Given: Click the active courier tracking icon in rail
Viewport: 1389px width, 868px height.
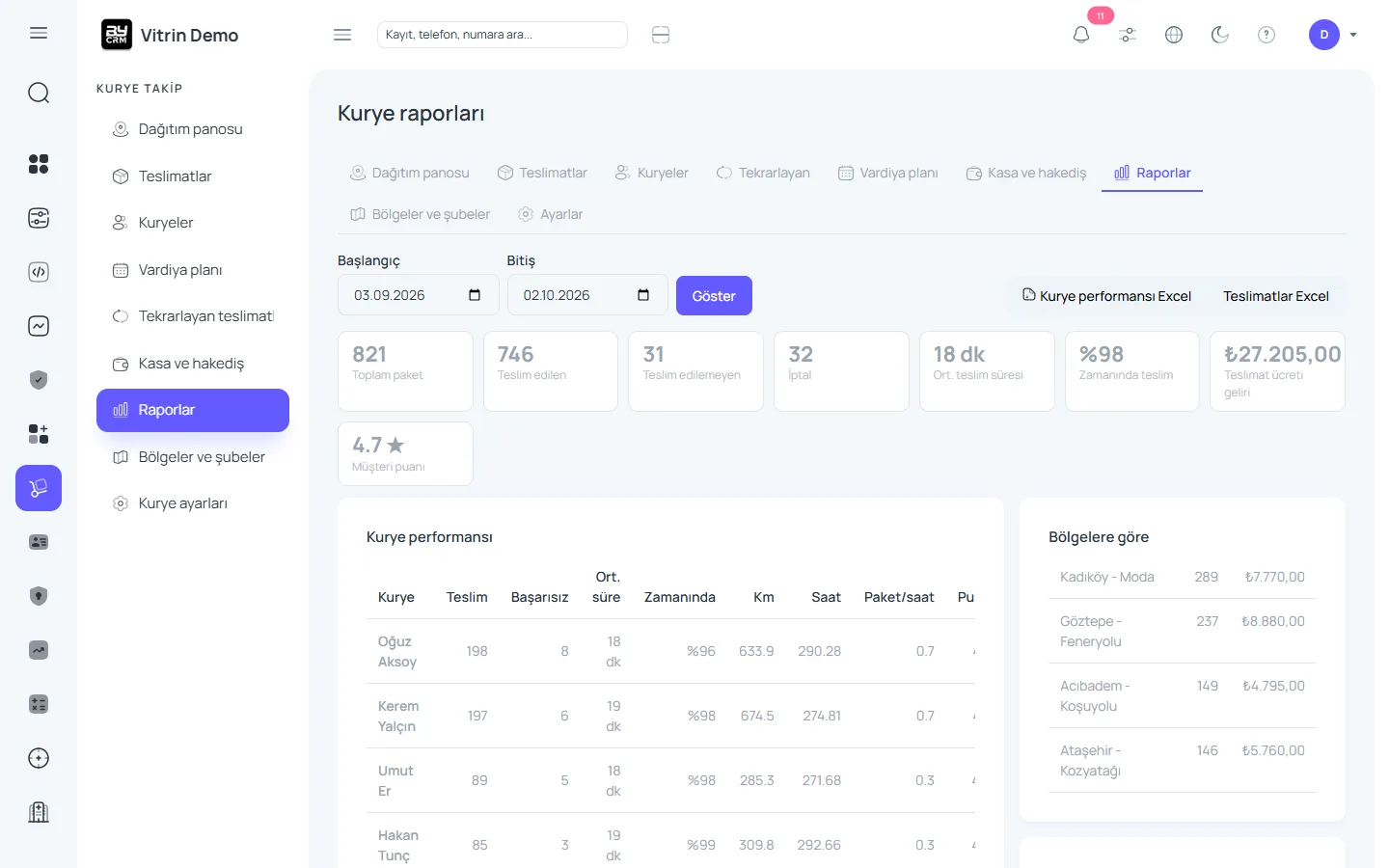Looking at the screenshot, I should point(39,488).
